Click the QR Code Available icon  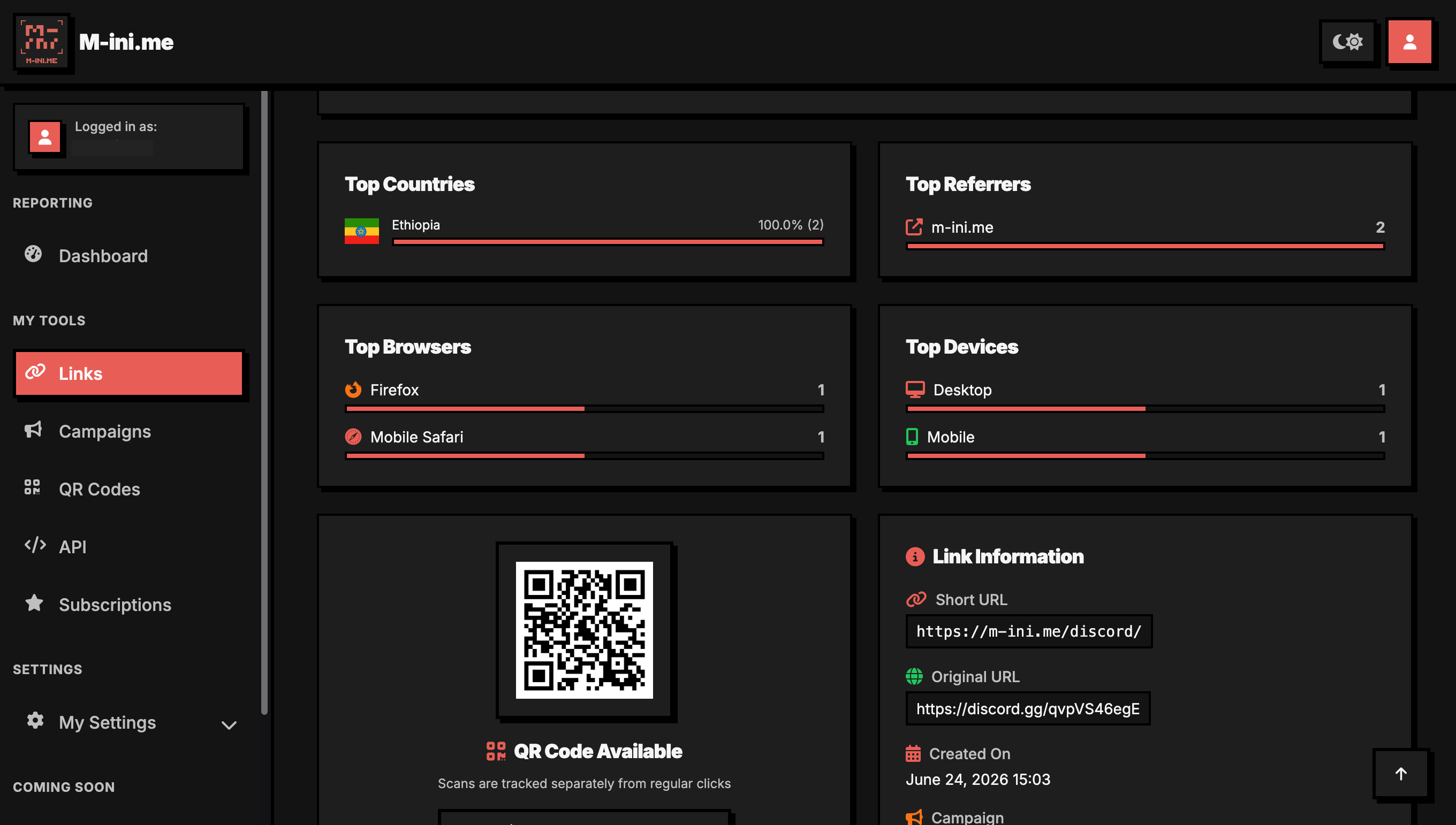coord(496,751)
